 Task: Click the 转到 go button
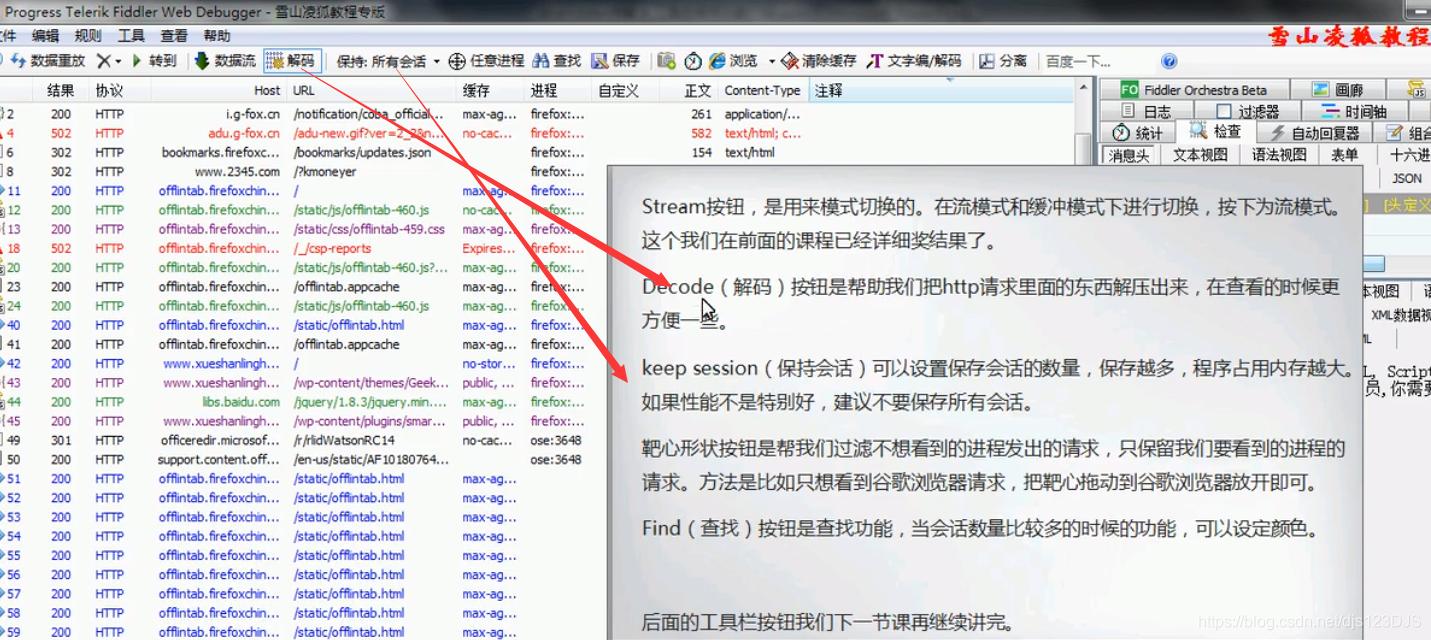click(153, 61)
